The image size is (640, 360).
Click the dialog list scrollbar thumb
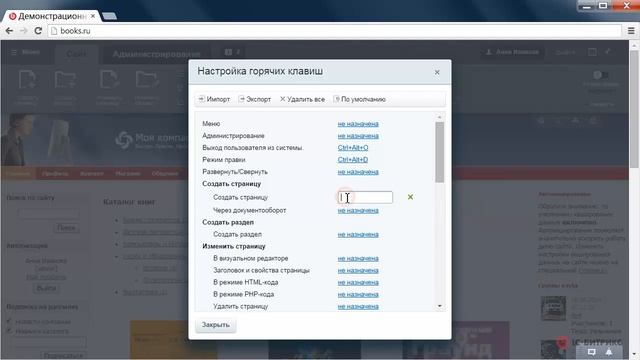440,152
